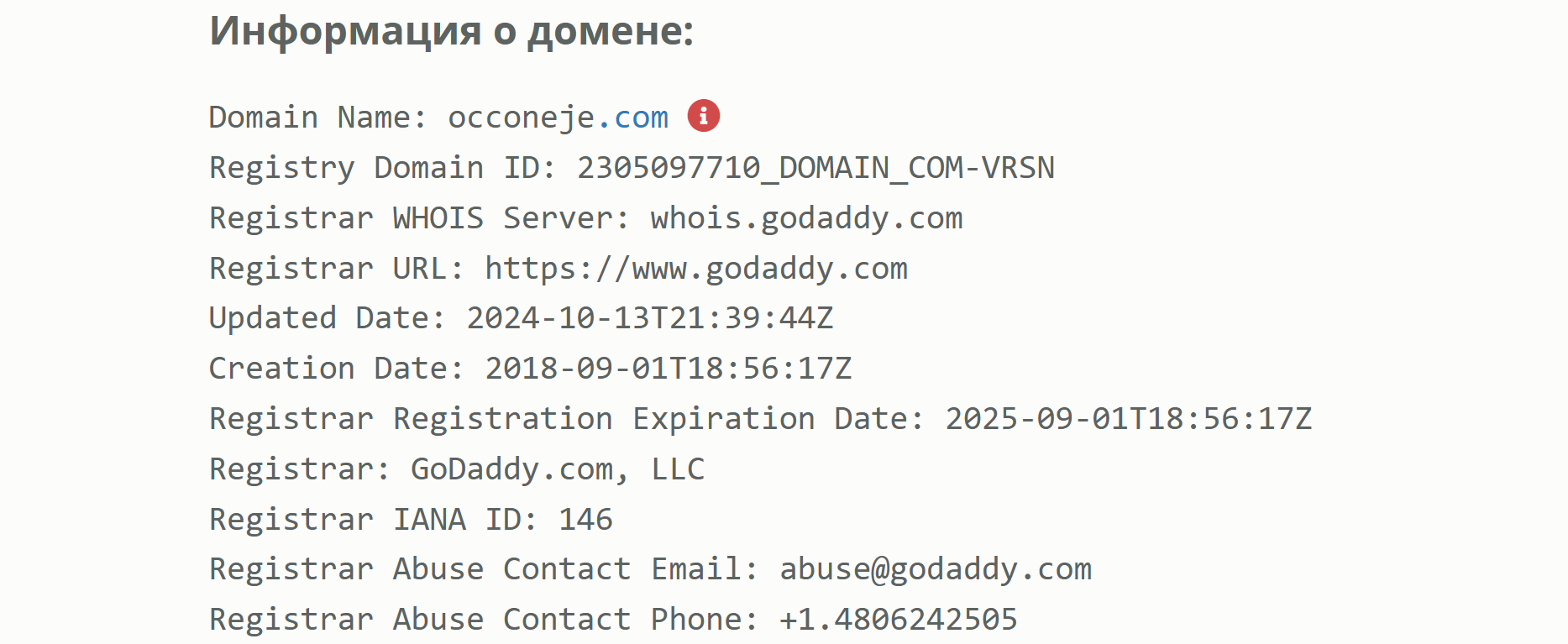Click the abuse@godaddy.com email address
The image size is (1568, 644).
click(936, 570)
